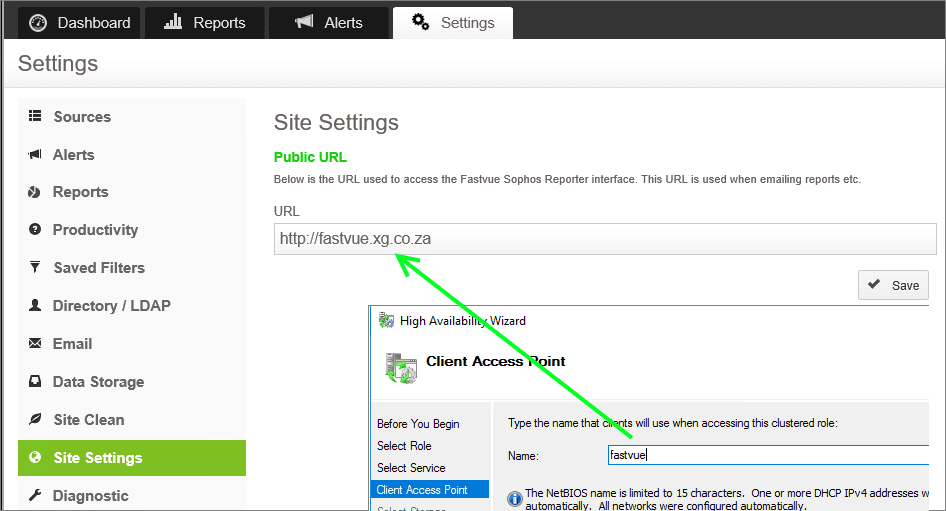Click the Settings gears icon
Screen dimensions: 946x511
421,22
